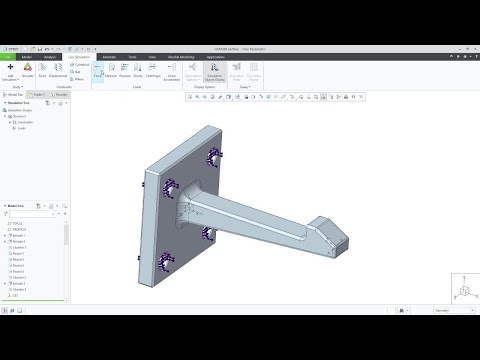Select the Fixed constraint tool
This screenshot has height=360, width=480.
(x=42, y=71)
